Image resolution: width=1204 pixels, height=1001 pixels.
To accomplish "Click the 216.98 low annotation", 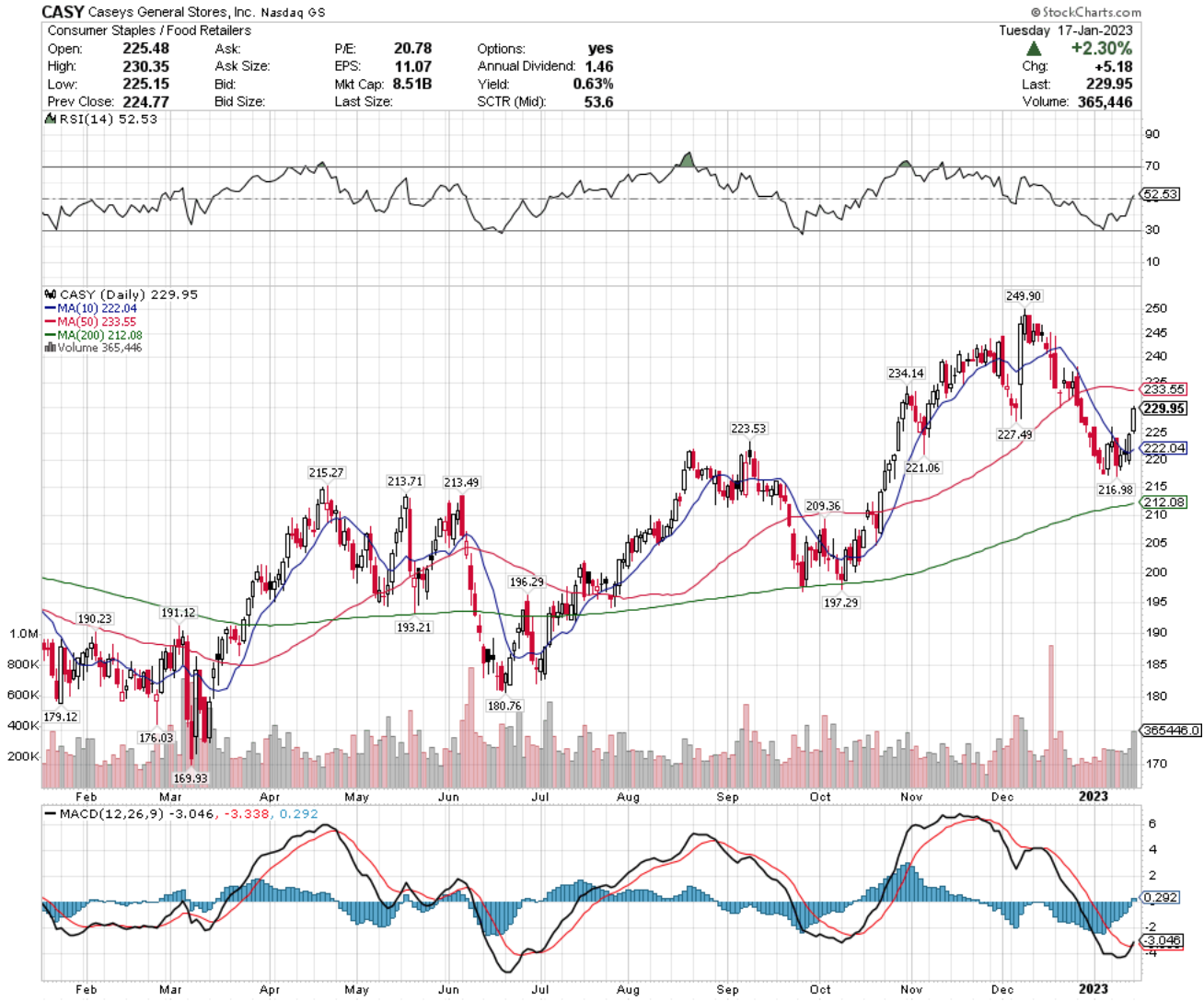I will [1116, 490].
